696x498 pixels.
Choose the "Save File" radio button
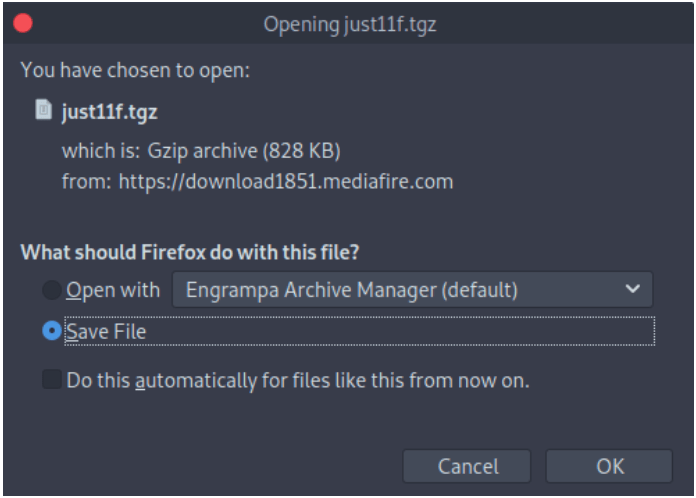[52, 331]
